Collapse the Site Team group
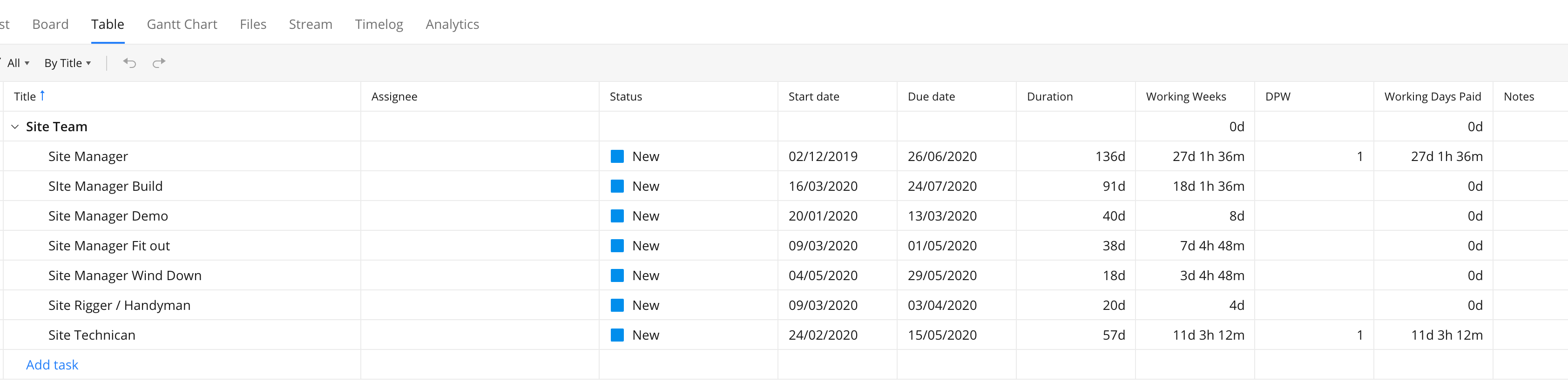 pyautogui.click(x=14, y=127)
